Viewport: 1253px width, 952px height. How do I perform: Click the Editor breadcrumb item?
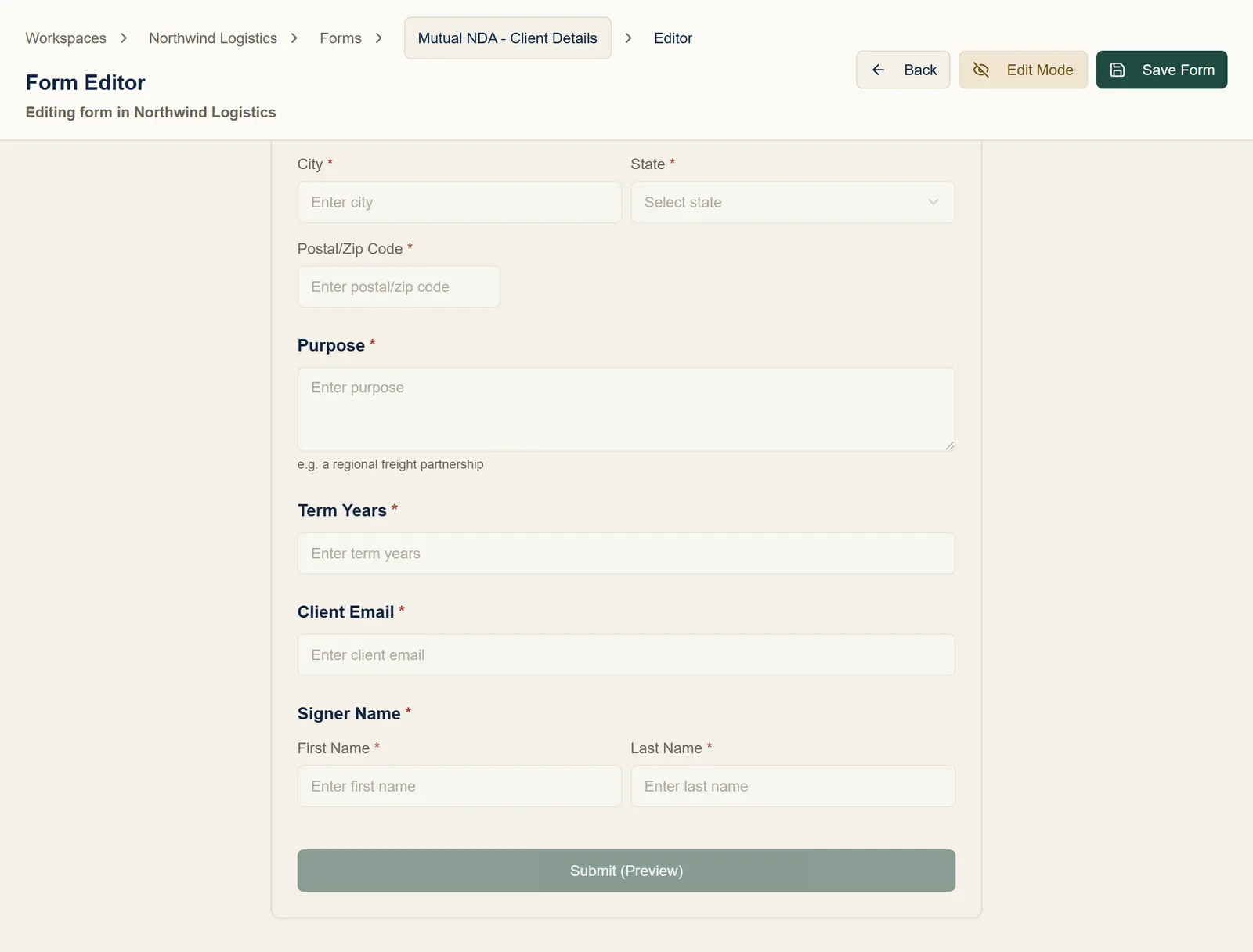coord(673,38)
